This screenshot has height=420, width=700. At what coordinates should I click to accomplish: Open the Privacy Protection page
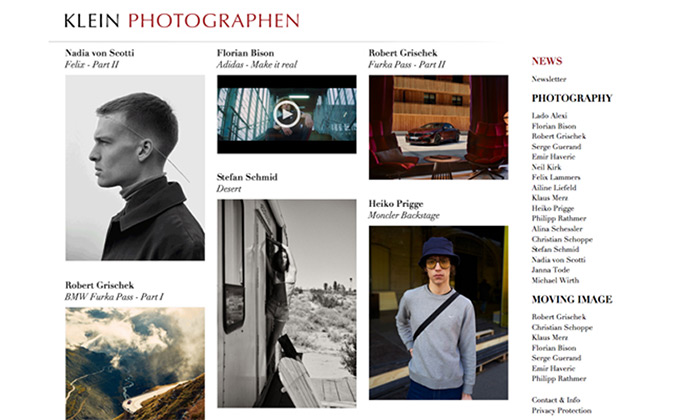coord(562,411)
